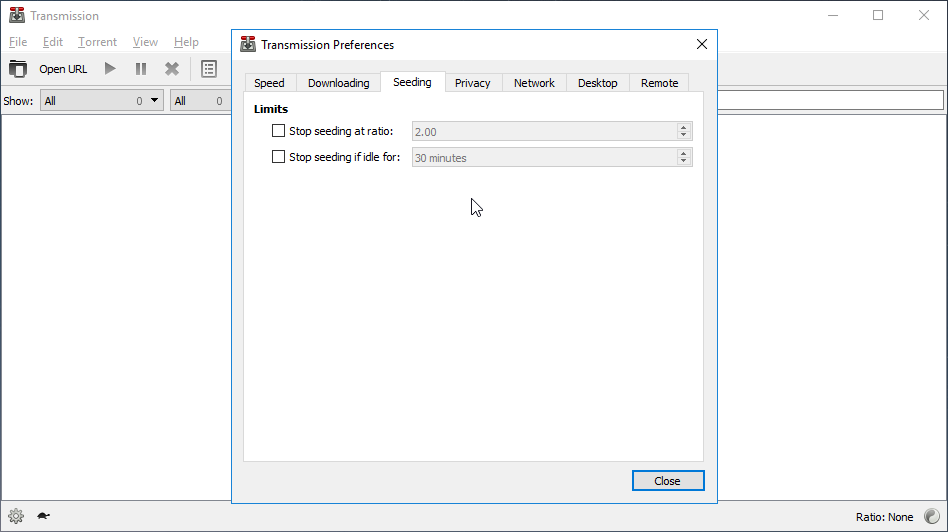Click the Transmission app icon in the title bar
948x532 pixels.
coord(17,15)
